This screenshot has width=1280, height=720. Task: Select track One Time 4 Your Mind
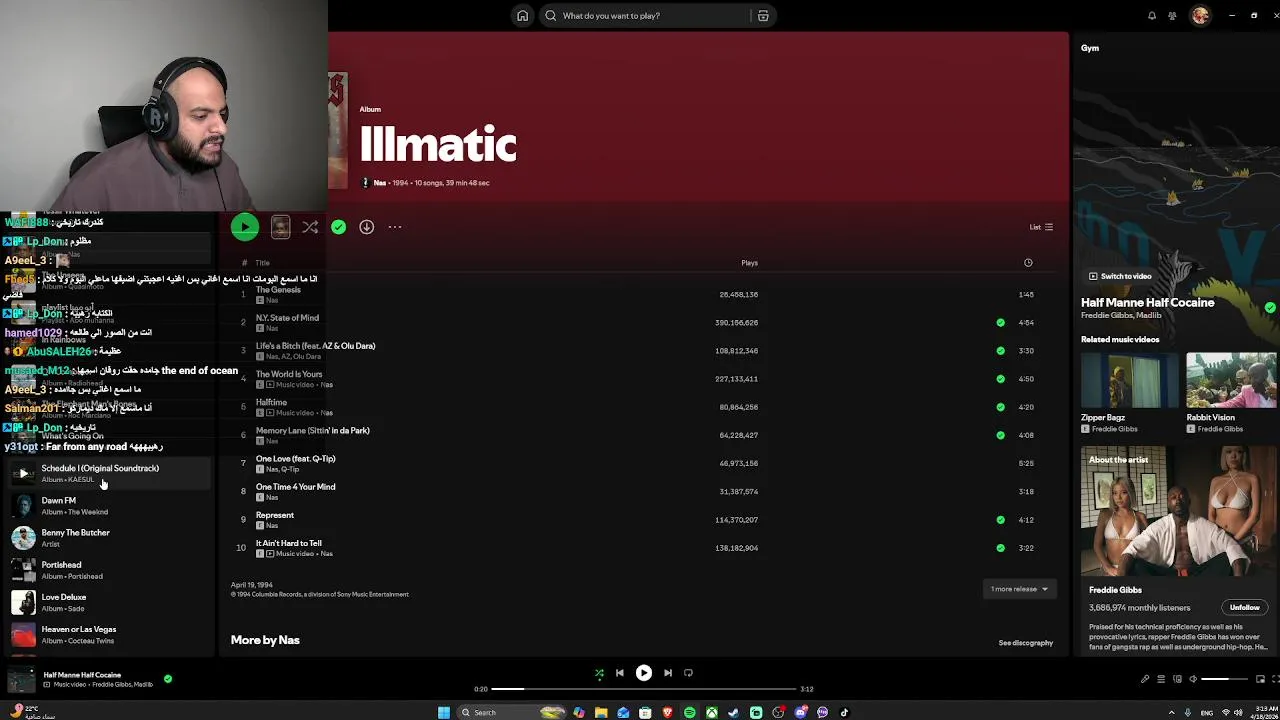pyautogui.click(x=643, y=491)
